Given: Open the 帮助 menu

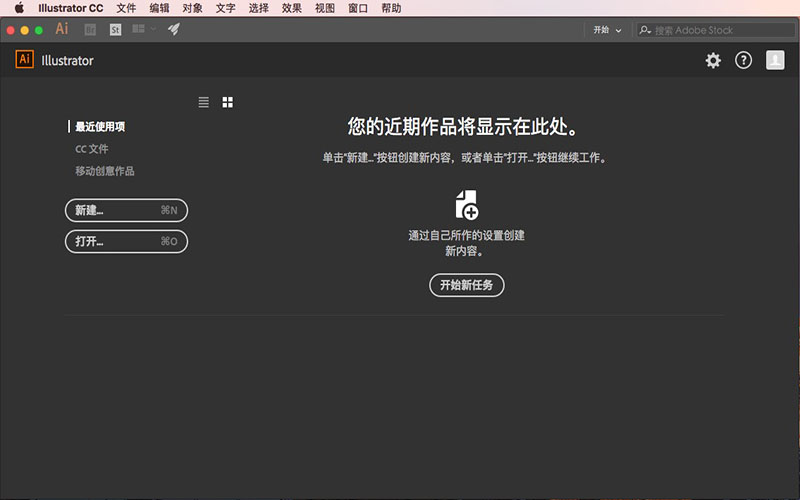Looking at the screenshot, I should coord(391,8).
